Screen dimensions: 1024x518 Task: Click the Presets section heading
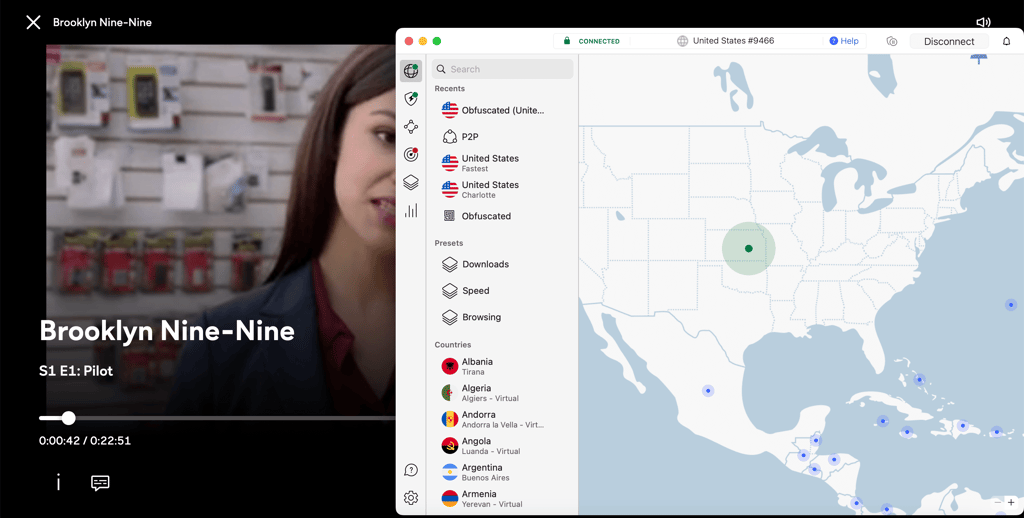(449, 243)
